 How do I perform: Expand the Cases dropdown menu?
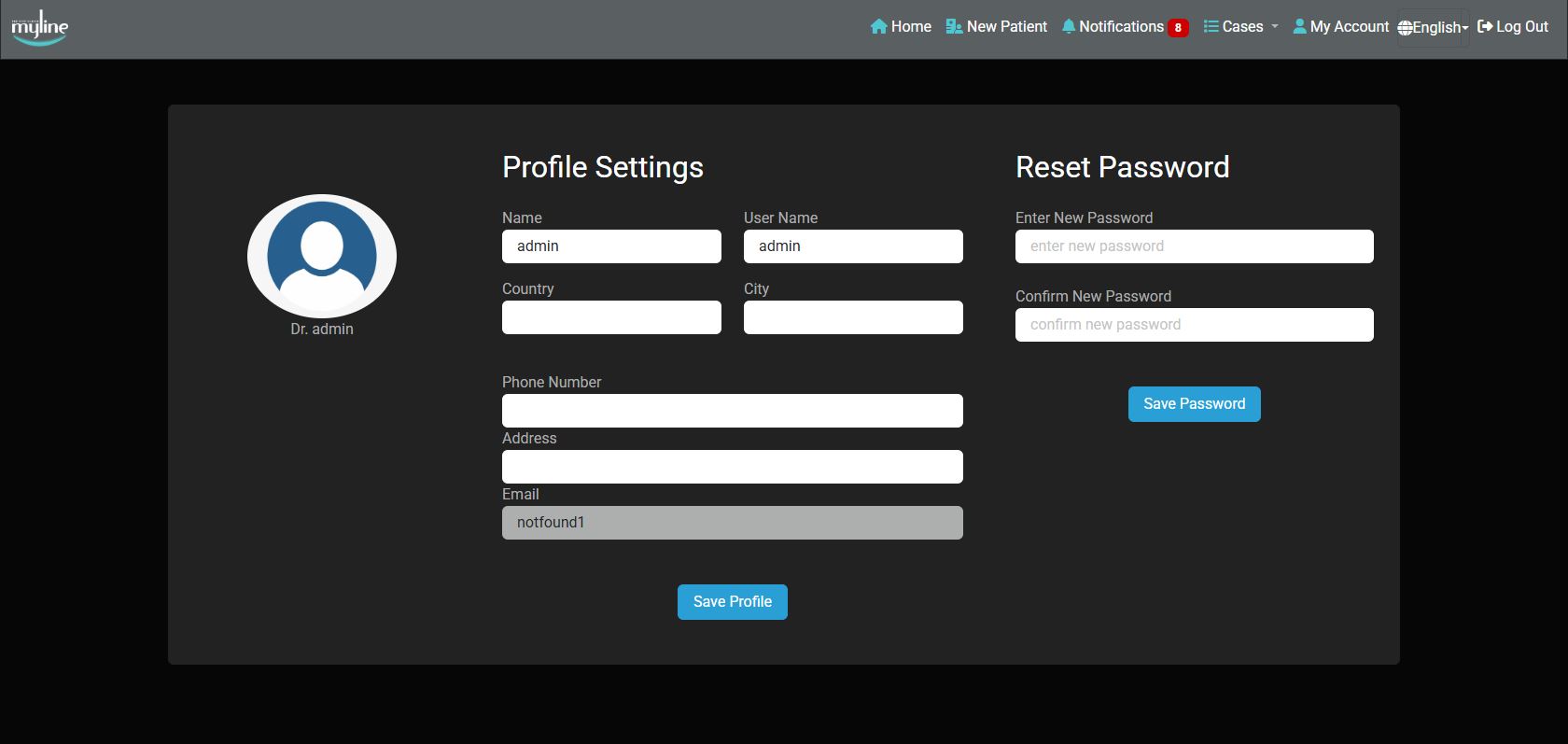(1242, 27)
